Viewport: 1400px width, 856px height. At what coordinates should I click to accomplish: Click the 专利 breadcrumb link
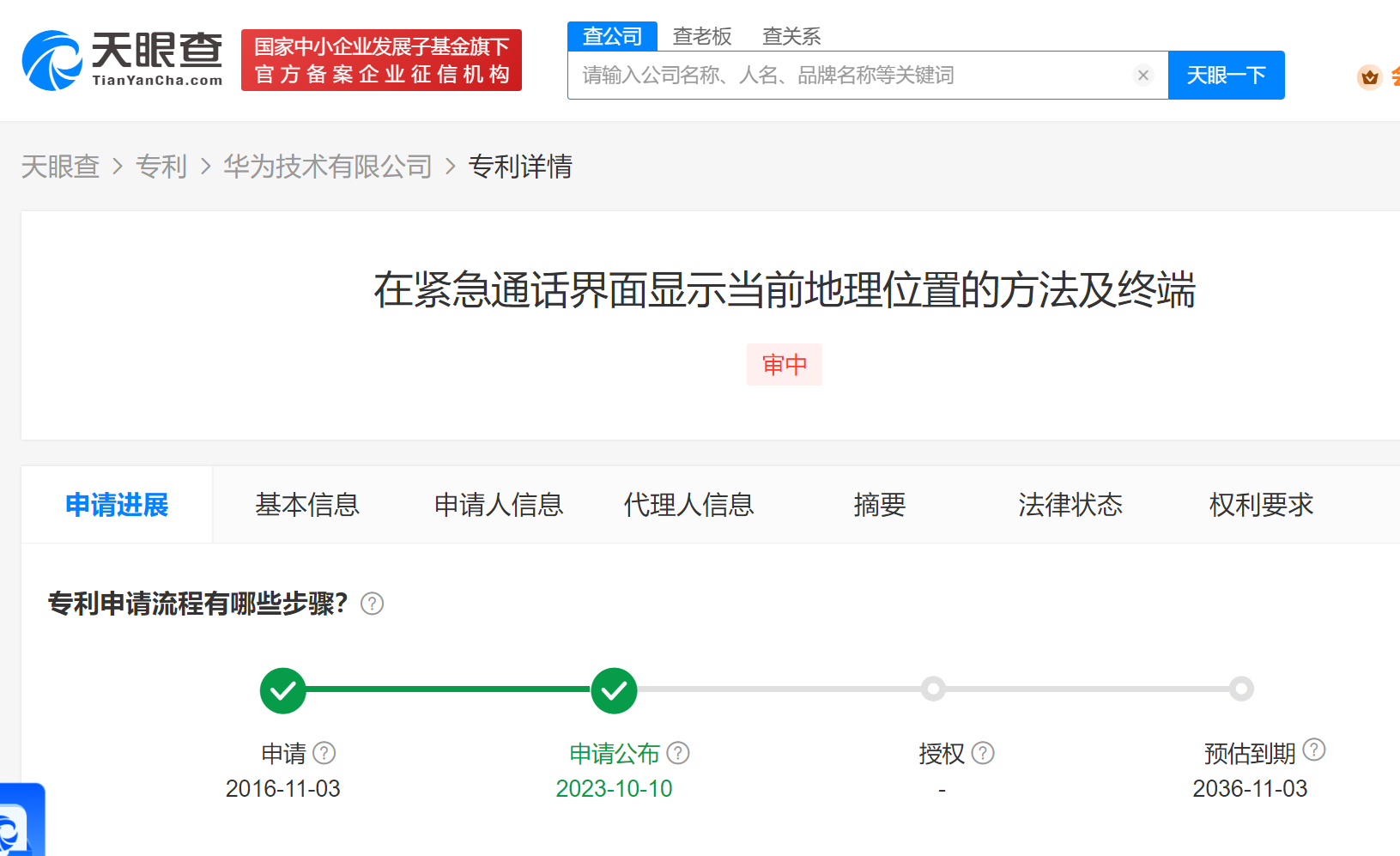(x=161, y=167)
